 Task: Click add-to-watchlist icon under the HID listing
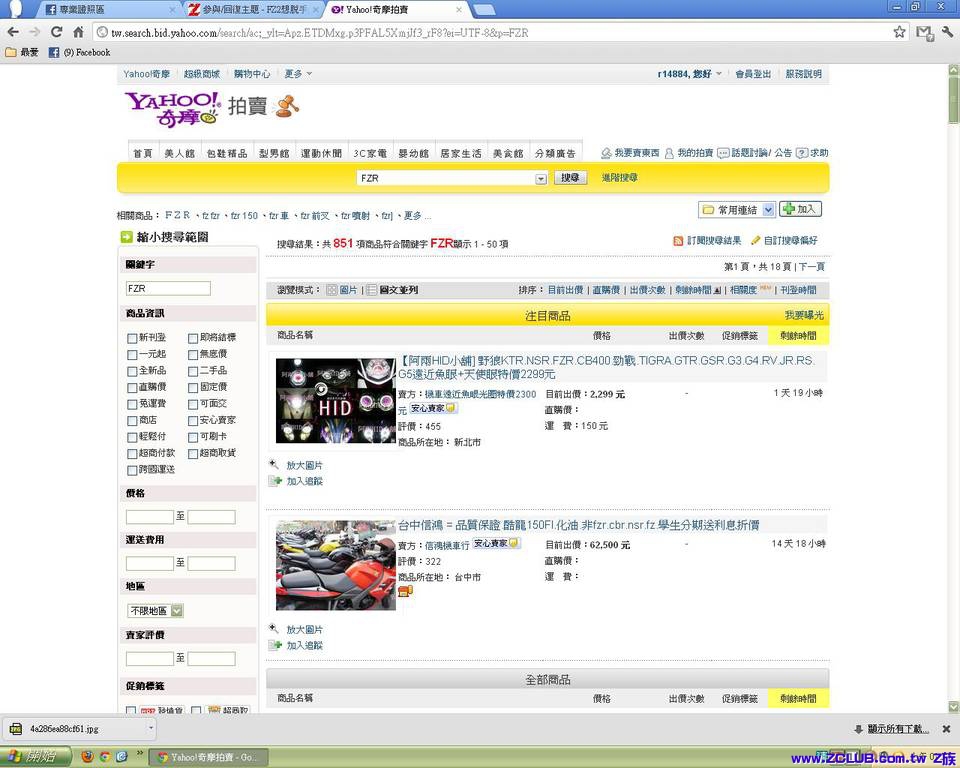[x=274, y=481]
